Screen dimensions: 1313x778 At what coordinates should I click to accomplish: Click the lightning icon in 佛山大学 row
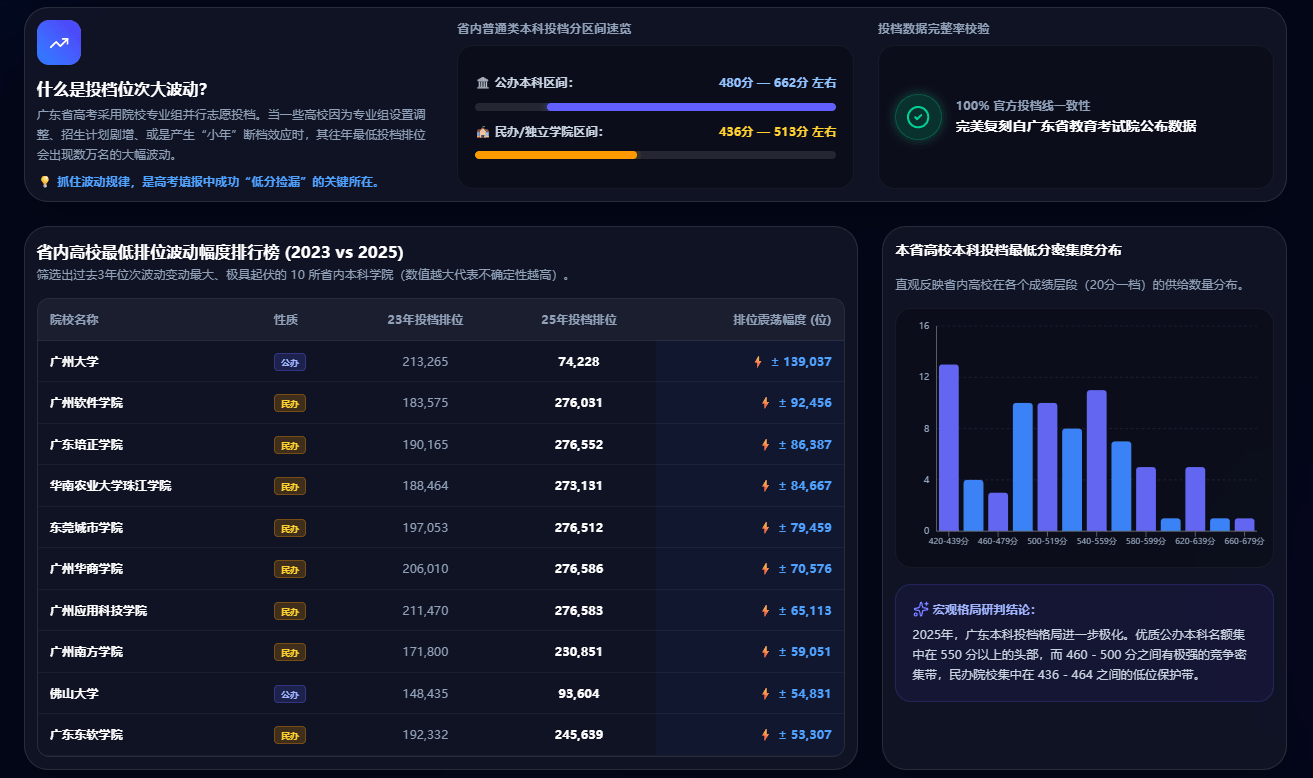tap(766, 694)
